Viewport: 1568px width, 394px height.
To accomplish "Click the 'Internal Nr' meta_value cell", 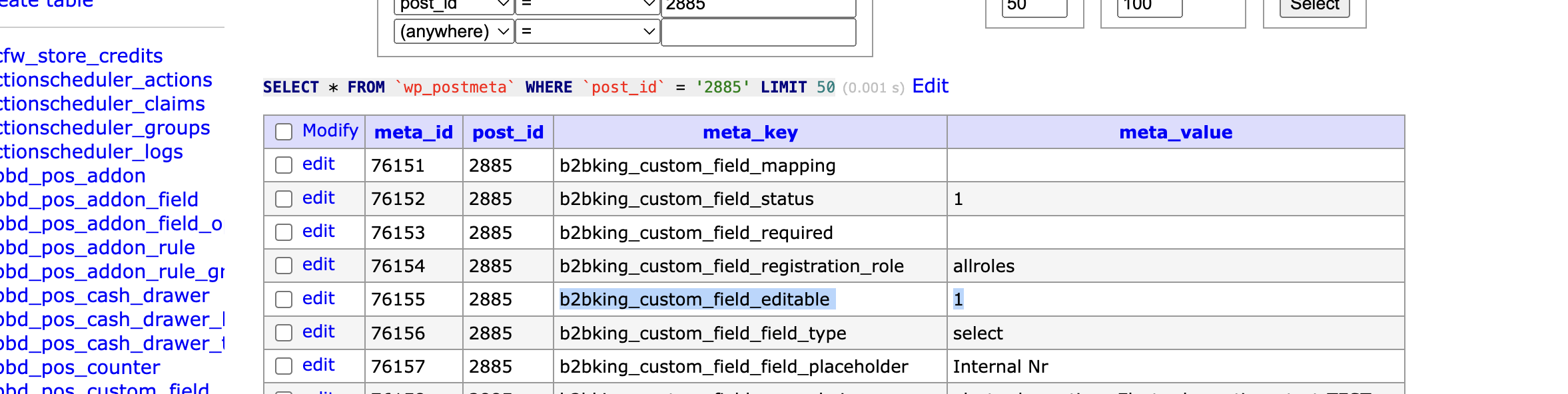I will [x=1176, y=367].
